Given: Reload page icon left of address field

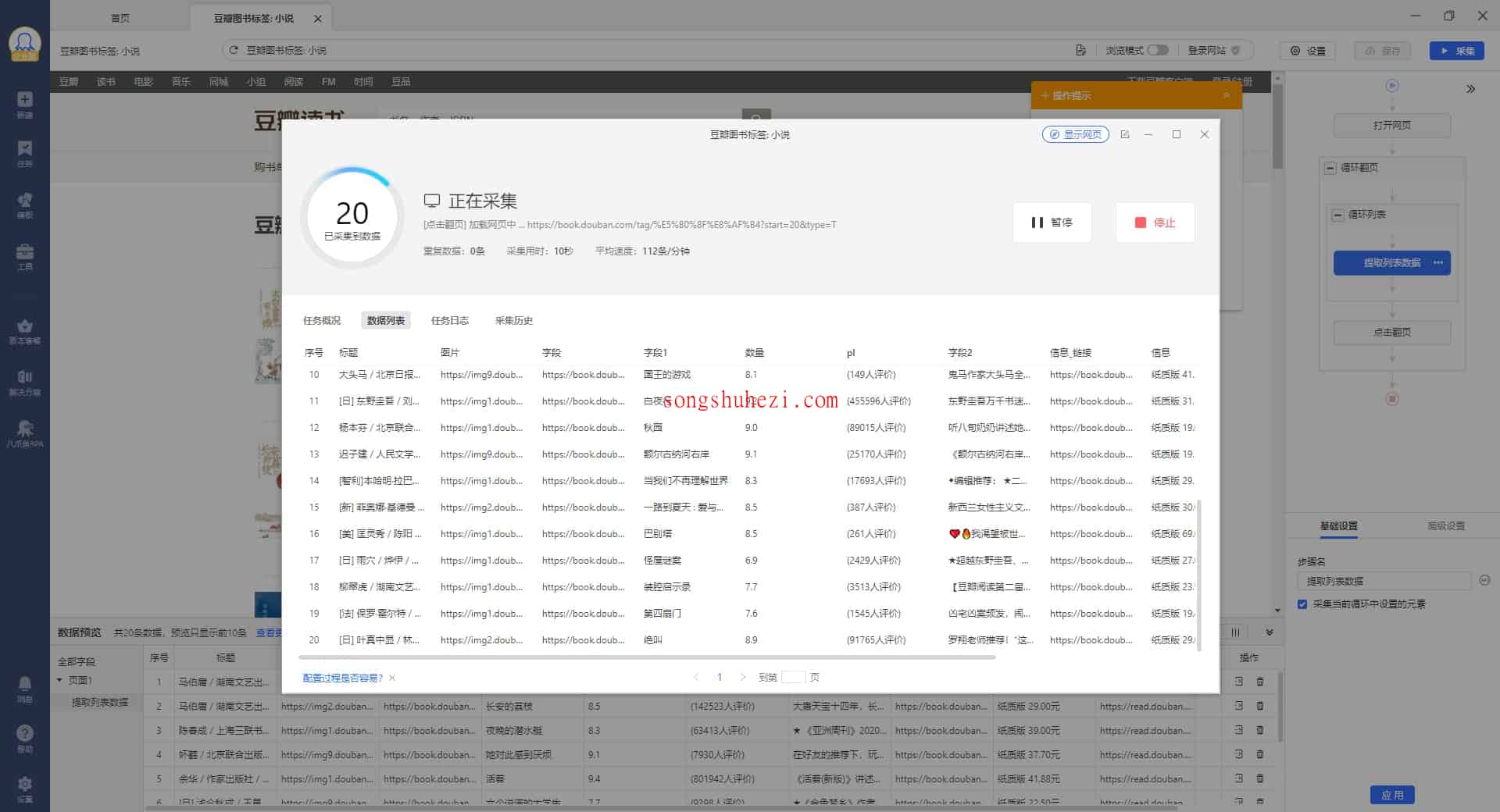Looking at the screenshot, I should point(233,50).
